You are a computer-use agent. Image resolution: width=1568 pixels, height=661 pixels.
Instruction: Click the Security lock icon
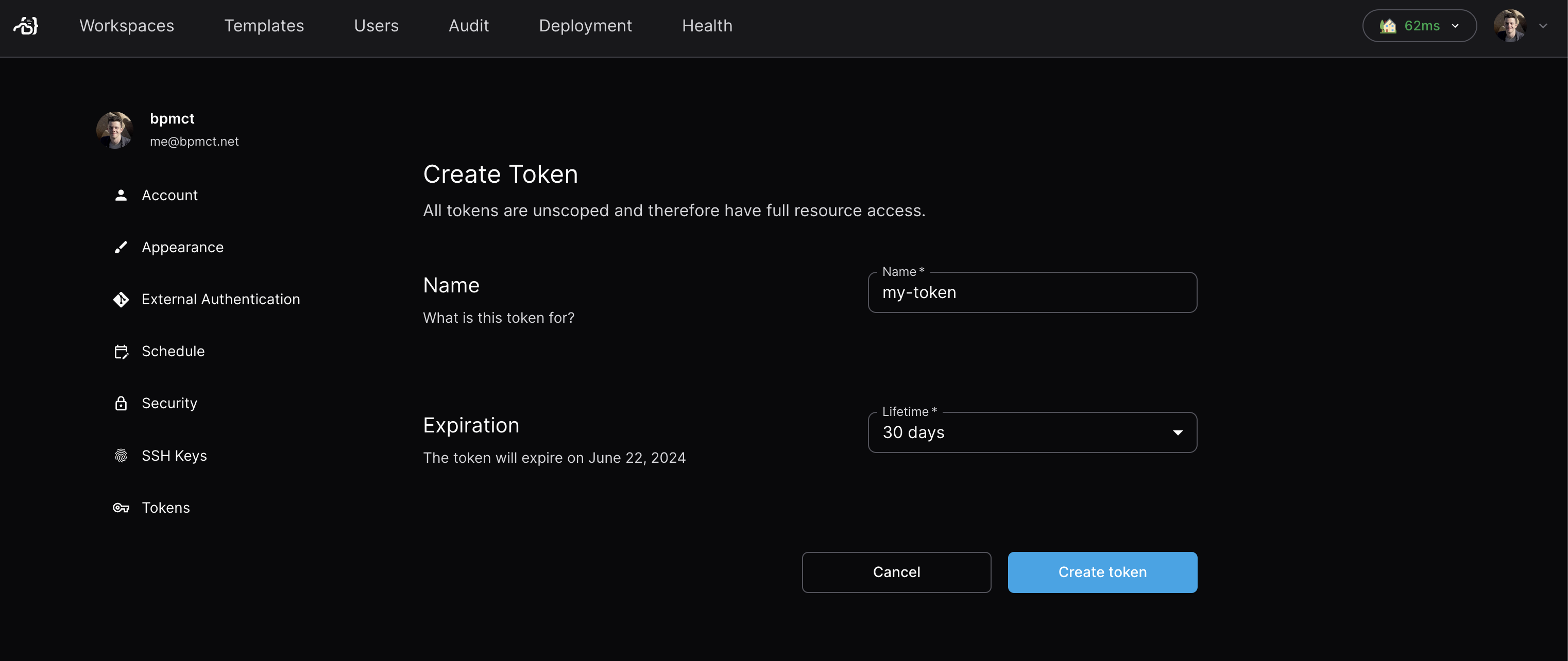pyautogui.click(x=121, y=403)
